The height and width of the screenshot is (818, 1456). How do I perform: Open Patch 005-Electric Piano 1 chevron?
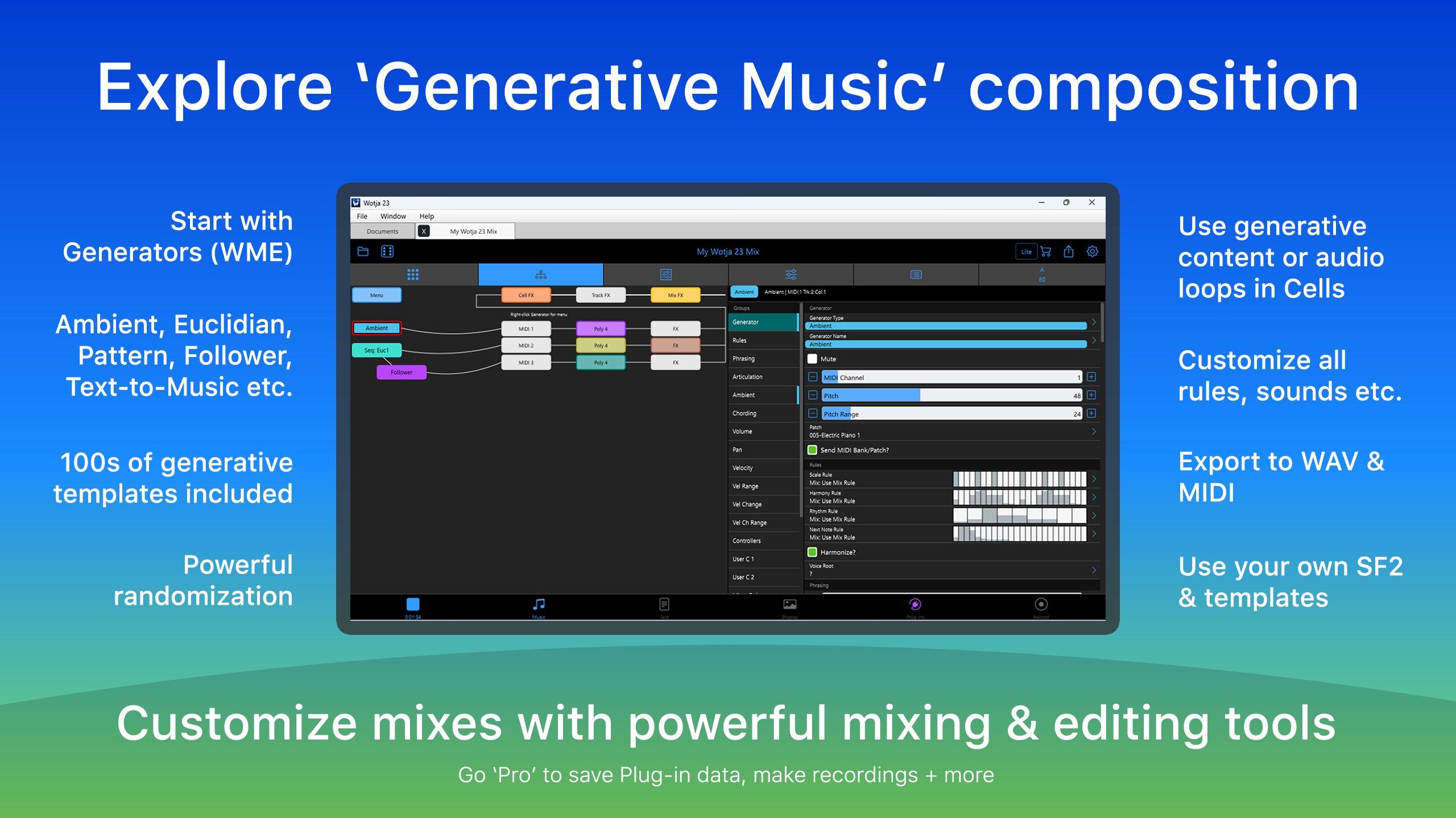pos(1093,431)
